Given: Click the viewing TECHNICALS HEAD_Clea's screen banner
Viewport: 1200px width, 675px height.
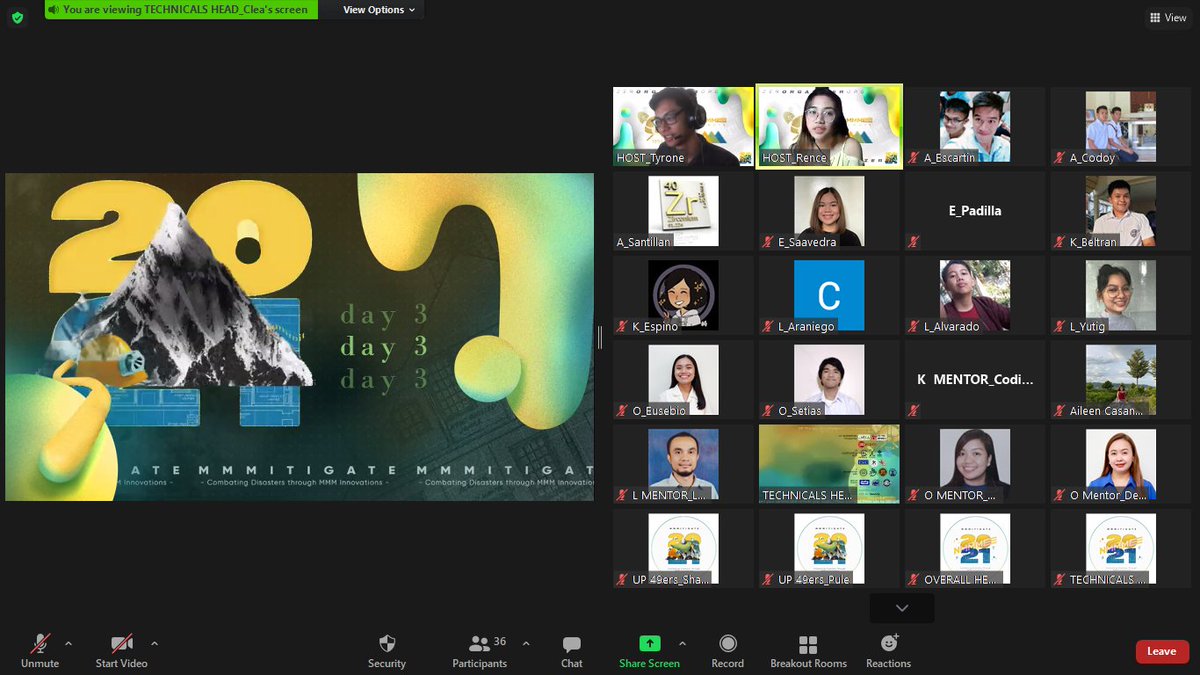Looking at the screenshot, I should click(x=181, y=10).
